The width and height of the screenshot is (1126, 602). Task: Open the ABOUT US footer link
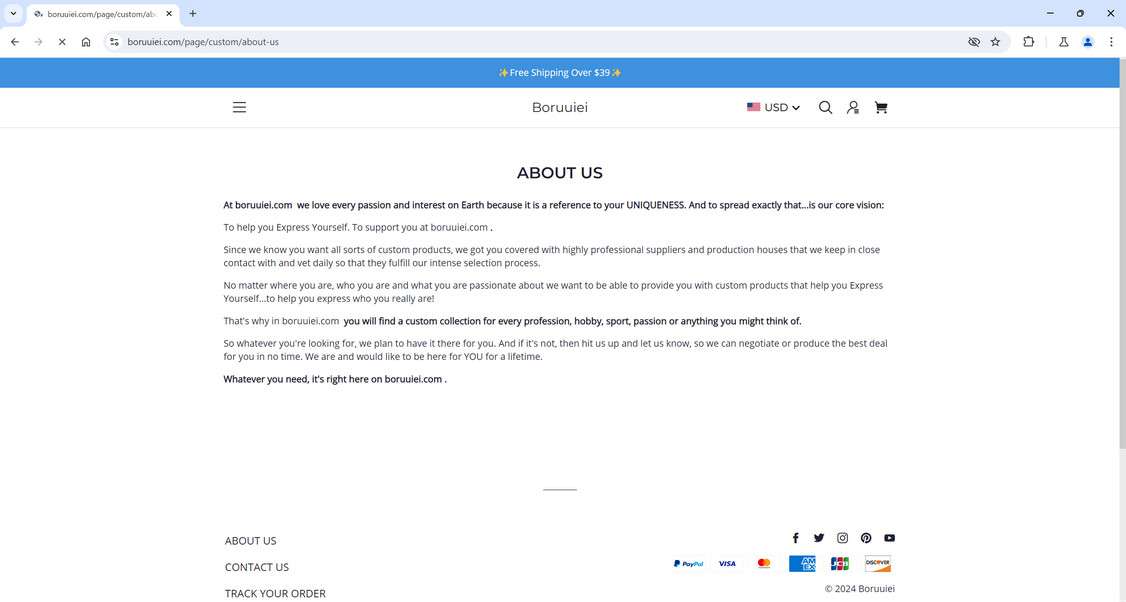(x=250, y=540)
